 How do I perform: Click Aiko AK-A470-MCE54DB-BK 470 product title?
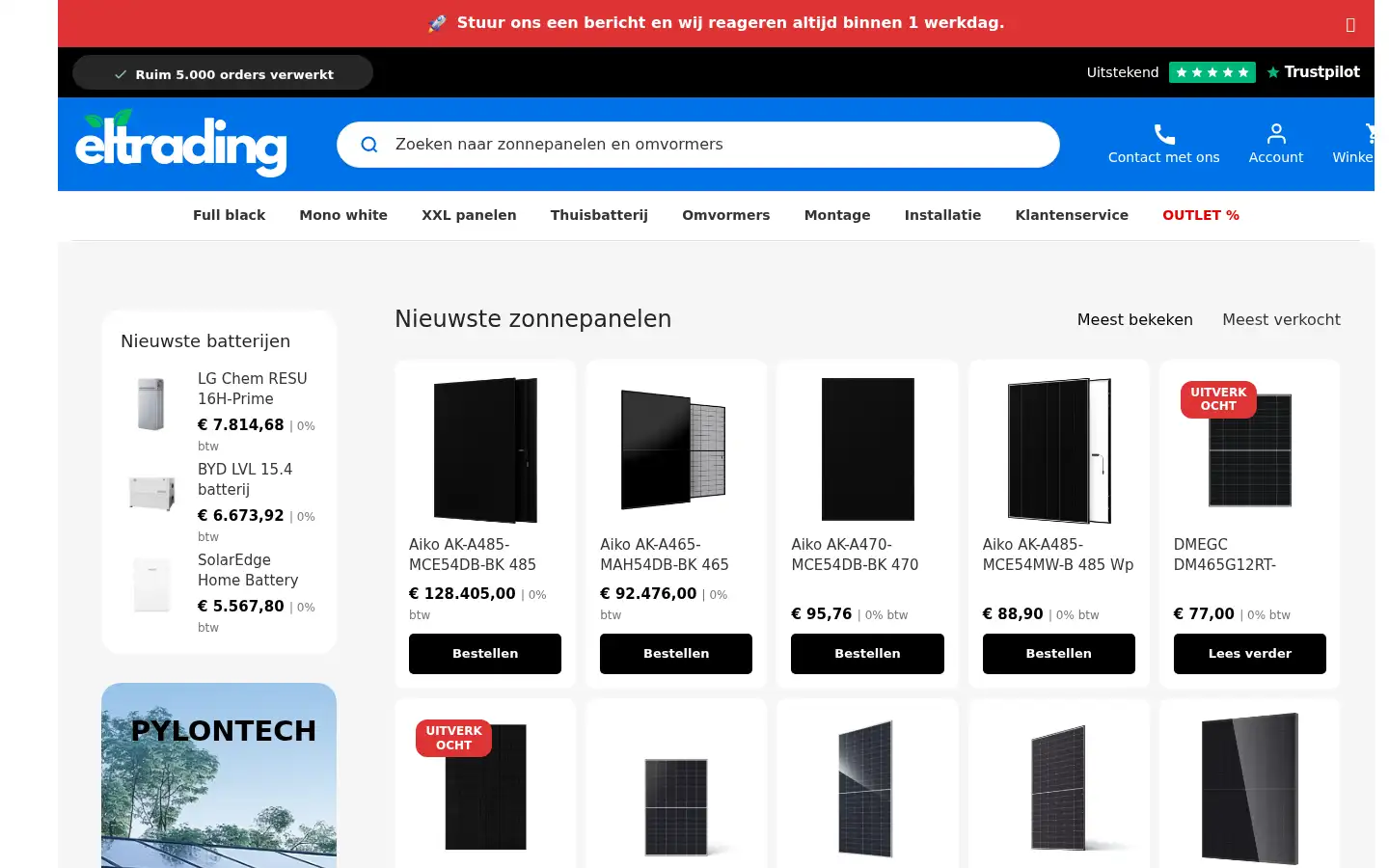point(855,555)
